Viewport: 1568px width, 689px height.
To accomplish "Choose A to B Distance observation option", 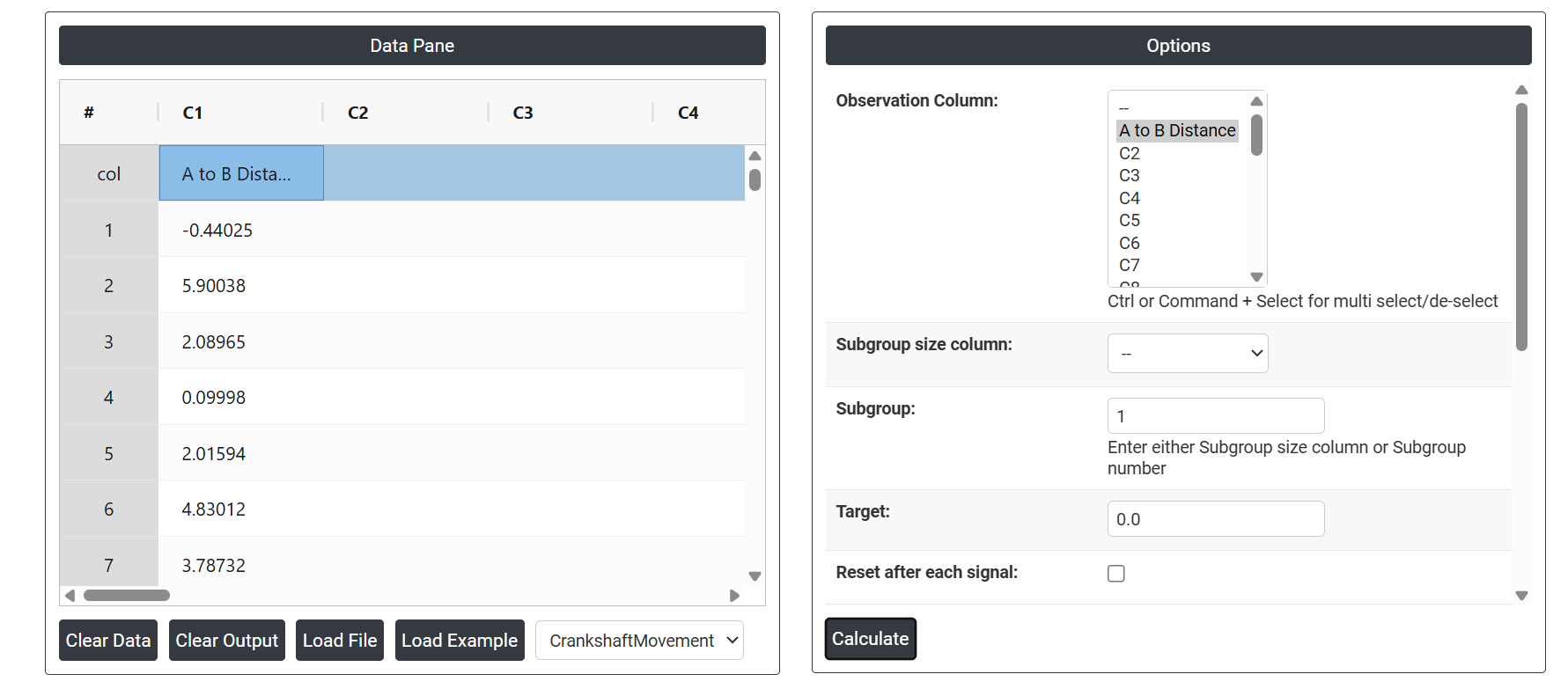I will click(1177, 130).
